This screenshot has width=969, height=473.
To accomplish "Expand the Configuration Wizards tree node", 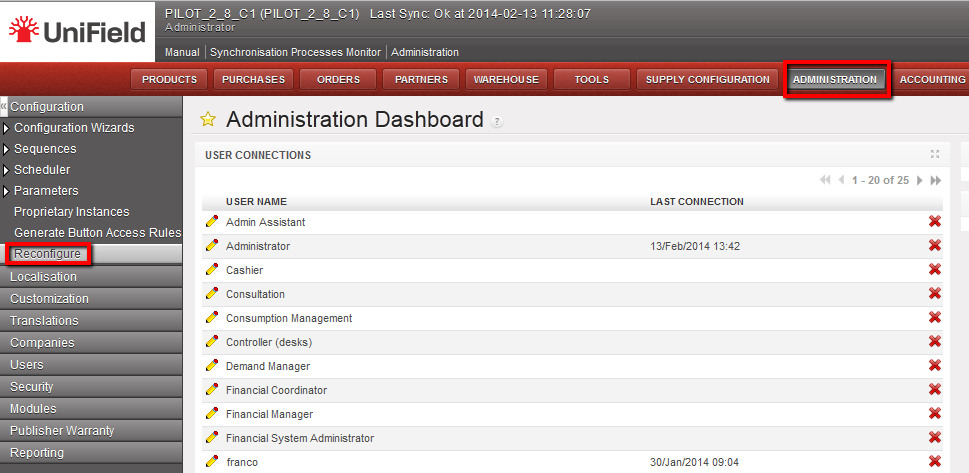I will coord(6,128).
